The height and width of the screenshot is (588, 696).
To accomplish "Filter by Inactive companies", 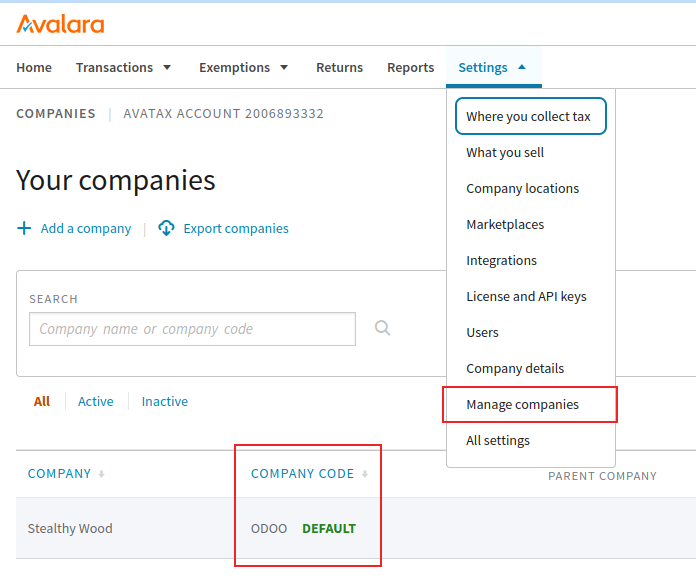I will [165, 401].
